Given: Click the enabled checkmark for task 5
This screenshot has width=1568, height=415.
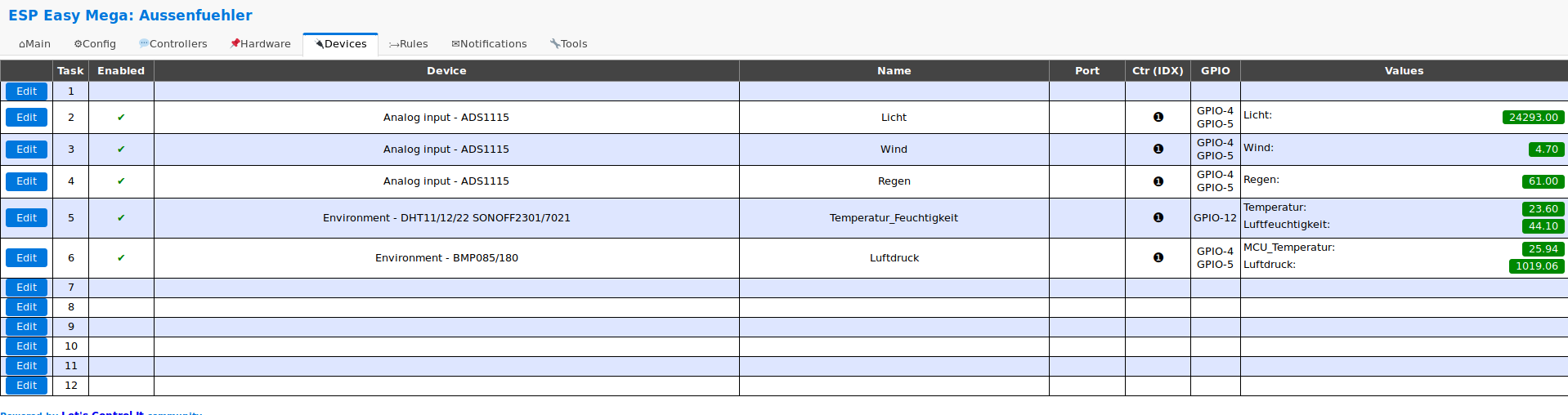Looking at the screenshot, I should point(121,218).
